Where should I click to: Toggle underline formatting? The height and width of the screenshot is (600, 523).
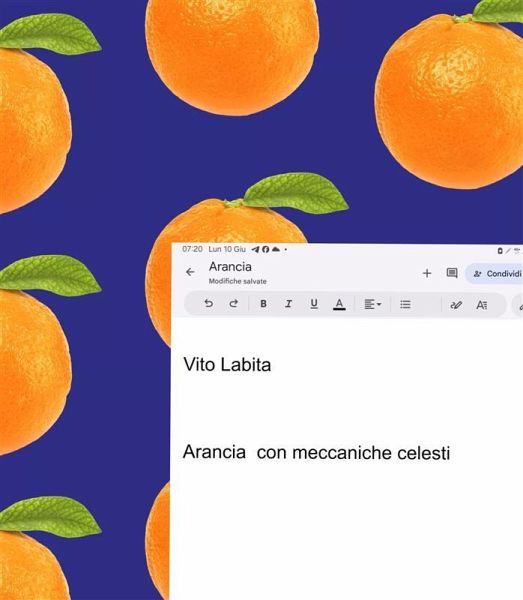[314, 304]
